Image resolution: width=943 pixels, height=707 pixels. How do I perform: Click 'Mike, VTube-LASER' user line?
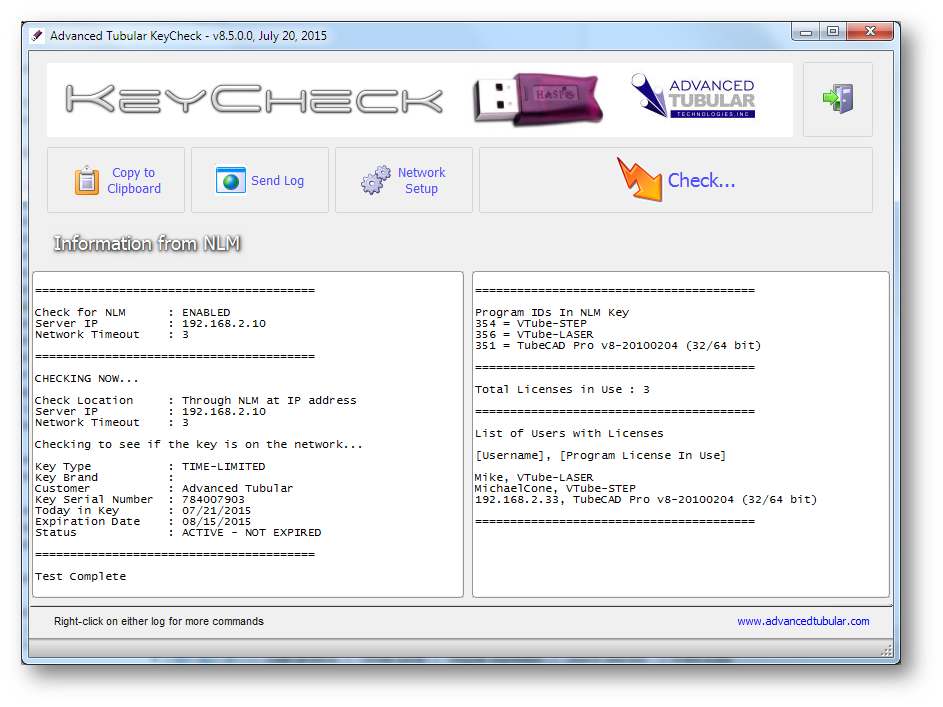click(534, 477)
